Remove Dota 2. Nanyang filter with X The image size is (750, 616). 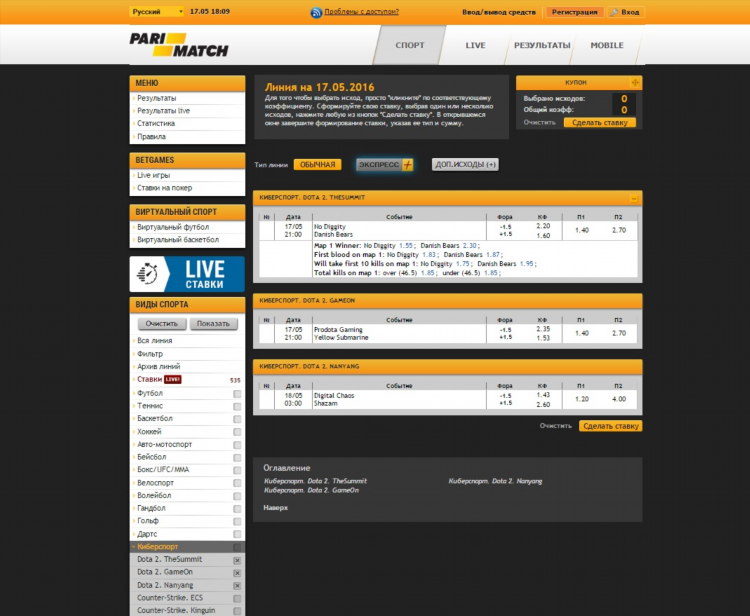tap(237, 586)
